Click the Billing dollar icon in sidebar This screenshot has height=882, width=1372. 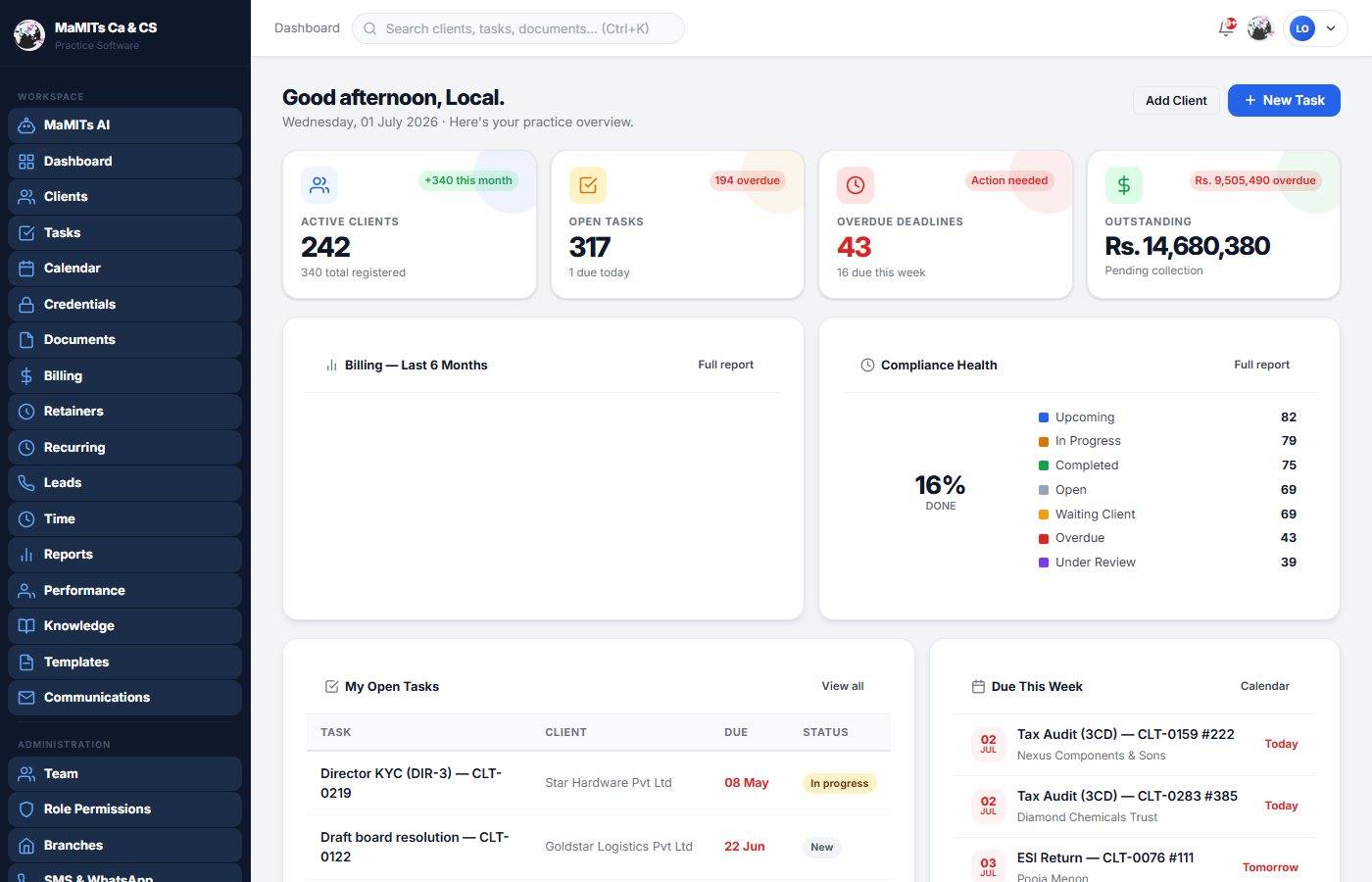coord(26,376)
